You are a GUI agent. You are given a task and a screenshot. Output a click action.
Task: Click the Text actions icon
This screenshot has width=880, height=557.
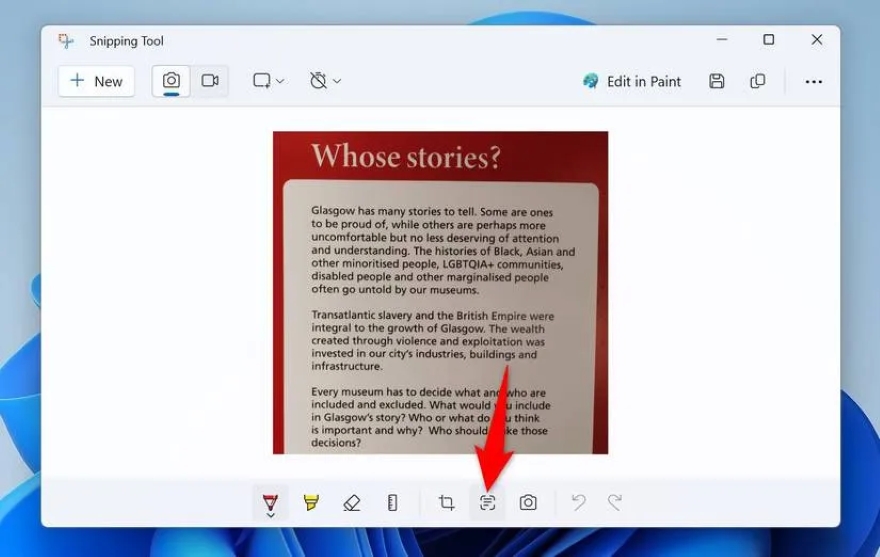click(487, 503)
